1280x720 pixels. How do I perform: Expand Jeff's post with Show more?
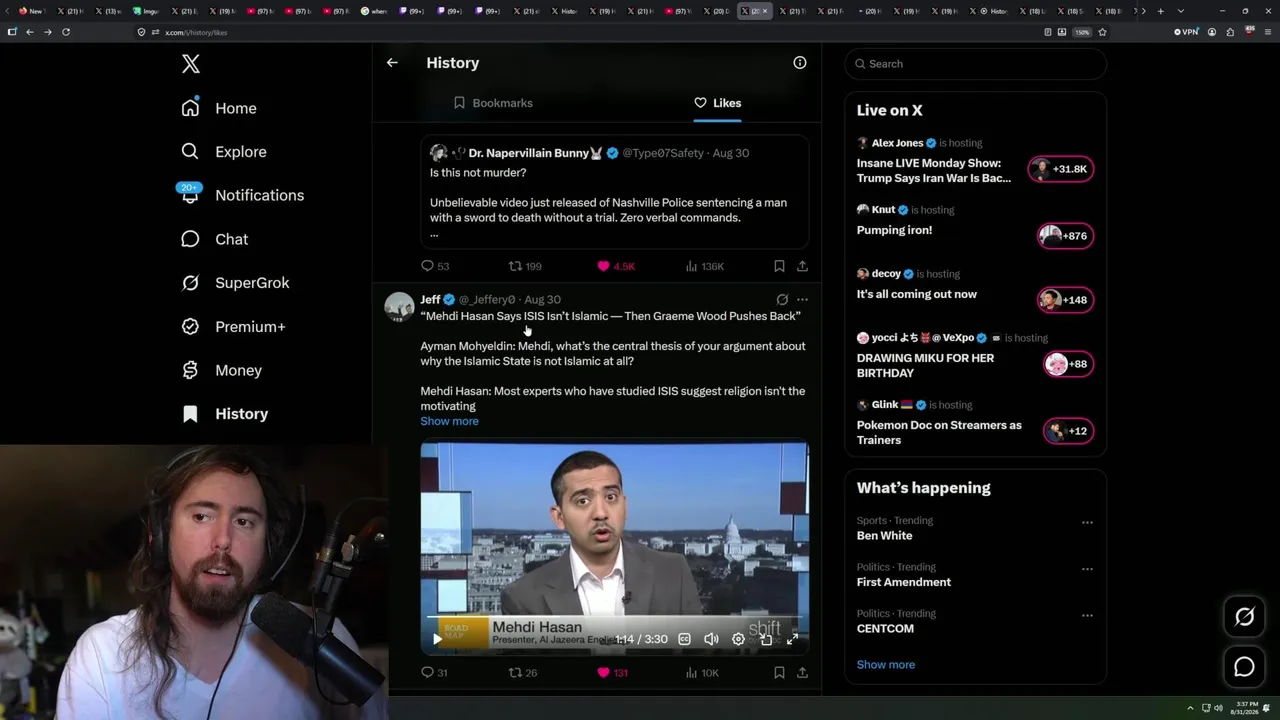pos(449,421)
